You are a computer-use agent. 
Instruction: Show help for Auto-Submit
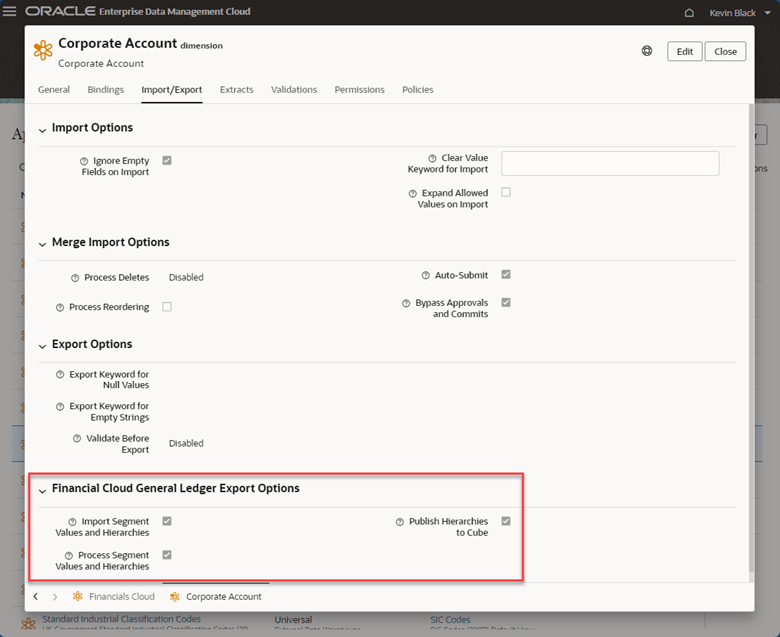pyautogui.click(x=426, y=275)
